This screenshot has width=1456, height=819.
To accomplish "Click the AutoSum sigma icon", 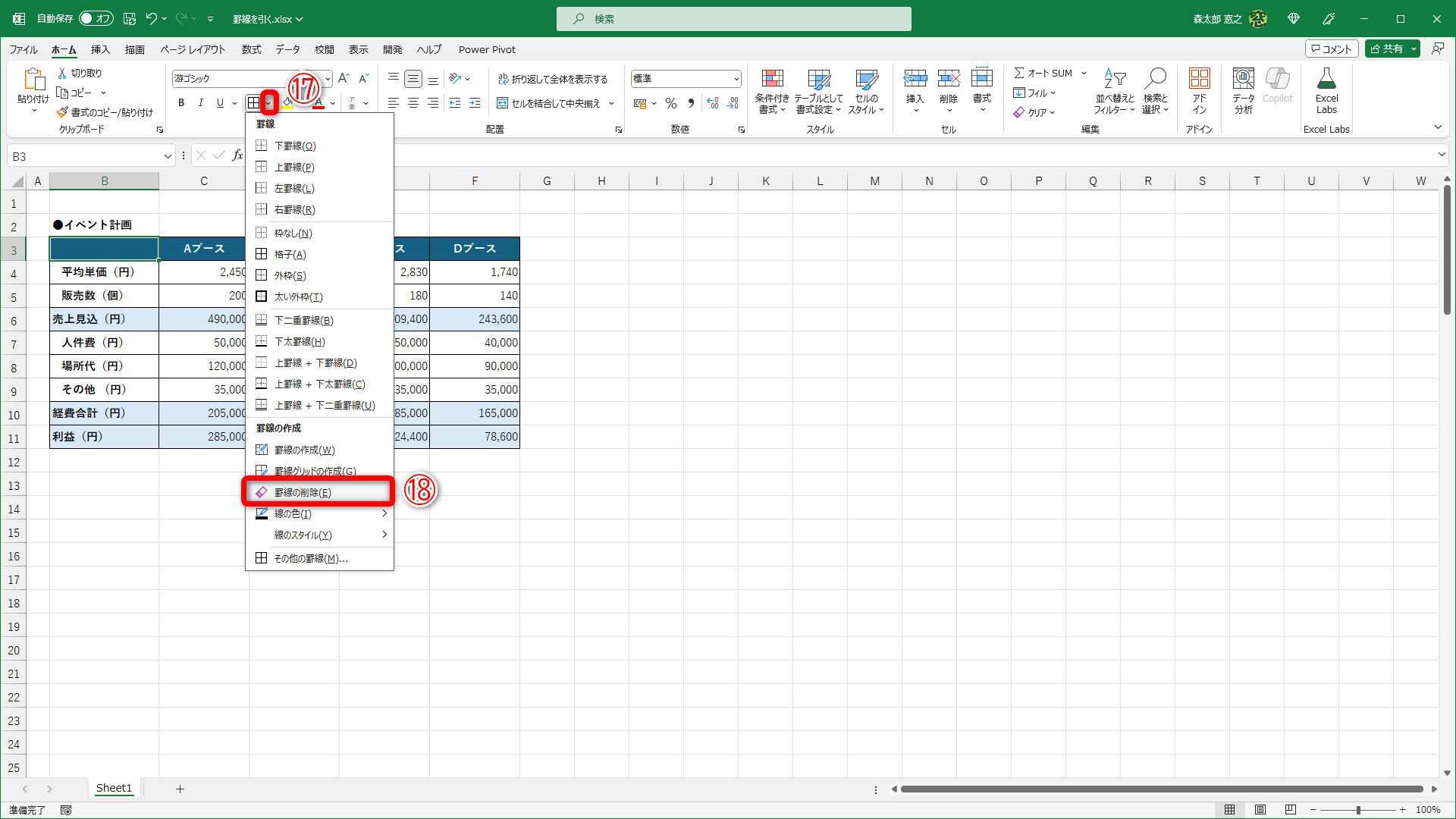I will 1019,73.
